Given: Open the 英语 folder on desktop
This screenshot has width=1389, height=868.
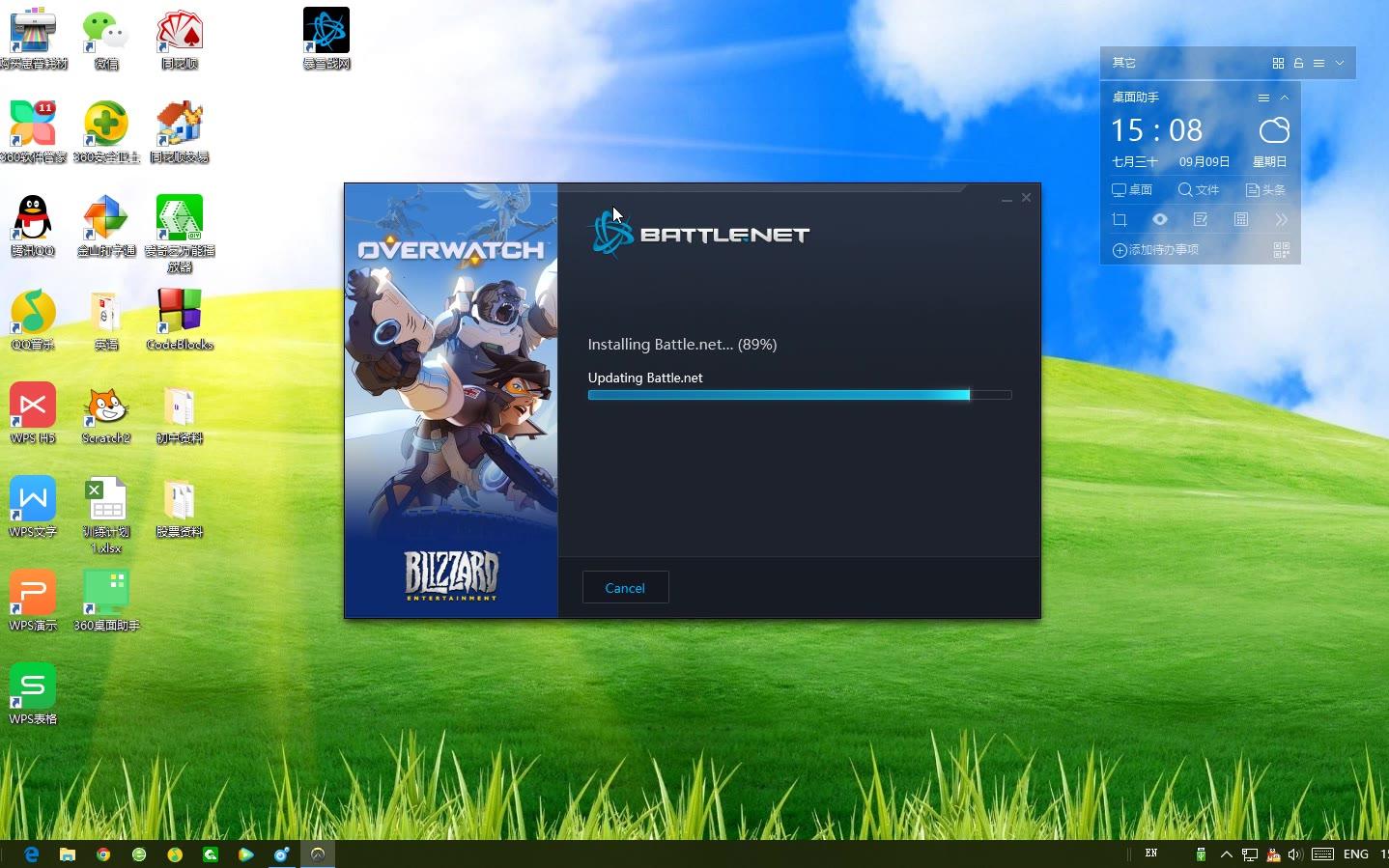Looking at the screenshot, I should (x=106, y=320).
